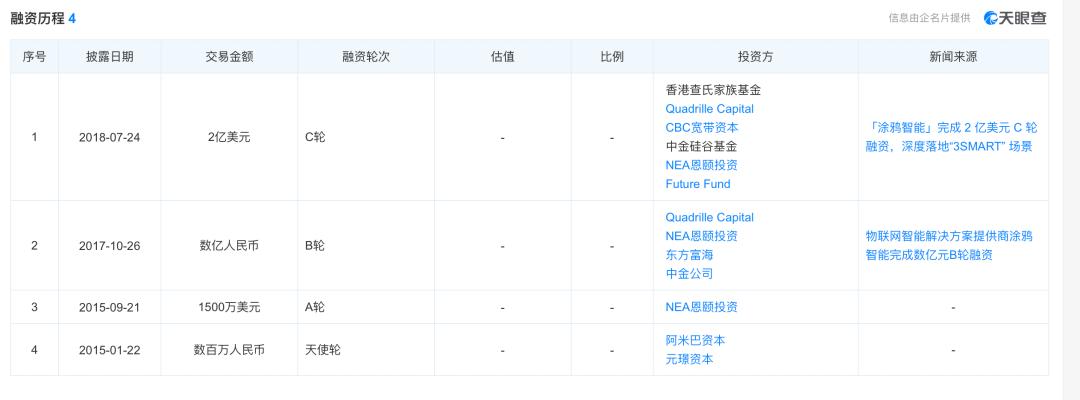This screenshot has width=1080, height=400.
Task: Open the 涂鸦智能 C轮融资 news article link
Action: (x=951, y=137)
